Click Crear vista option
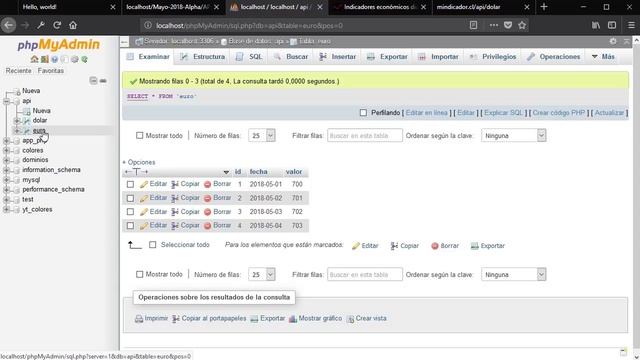Image resolution: width=640 pixels, height=360 pixels. pyautogui.click(x=366, y=318)
